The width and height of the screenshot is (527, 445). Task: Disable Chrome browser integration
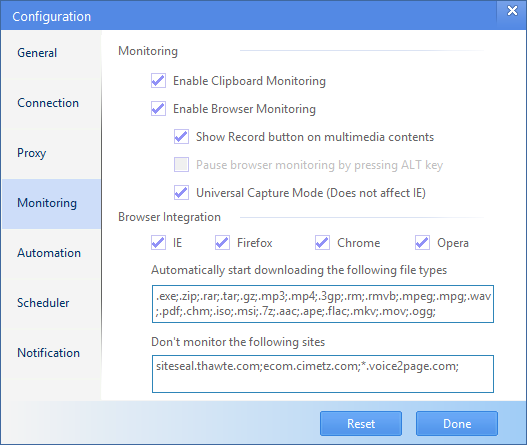322,243
